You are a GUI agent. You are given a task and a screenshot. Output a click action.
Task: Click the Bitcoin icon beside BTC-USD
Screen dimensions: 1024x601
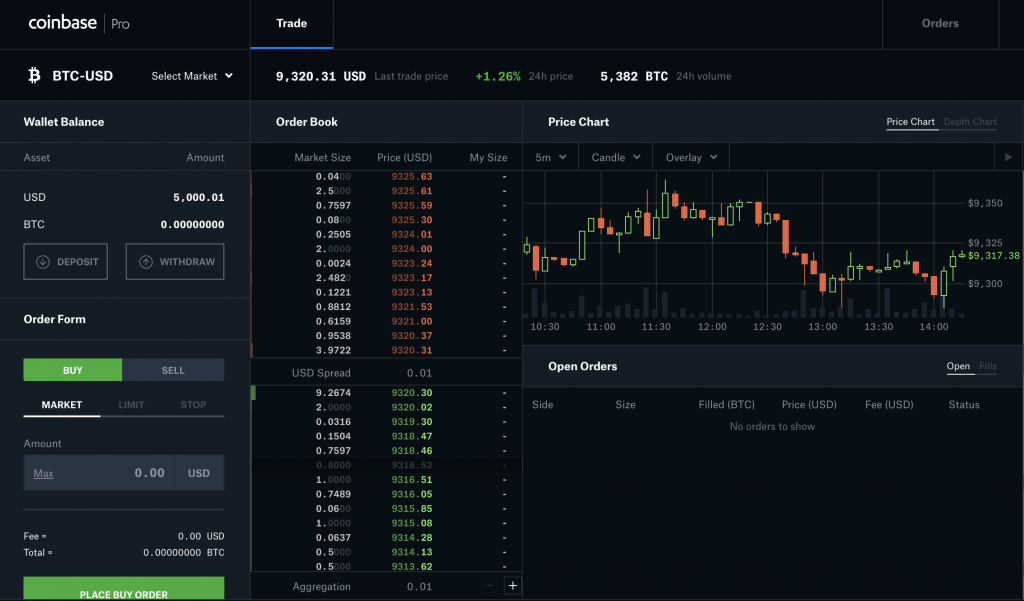click(x=34, y=76)
